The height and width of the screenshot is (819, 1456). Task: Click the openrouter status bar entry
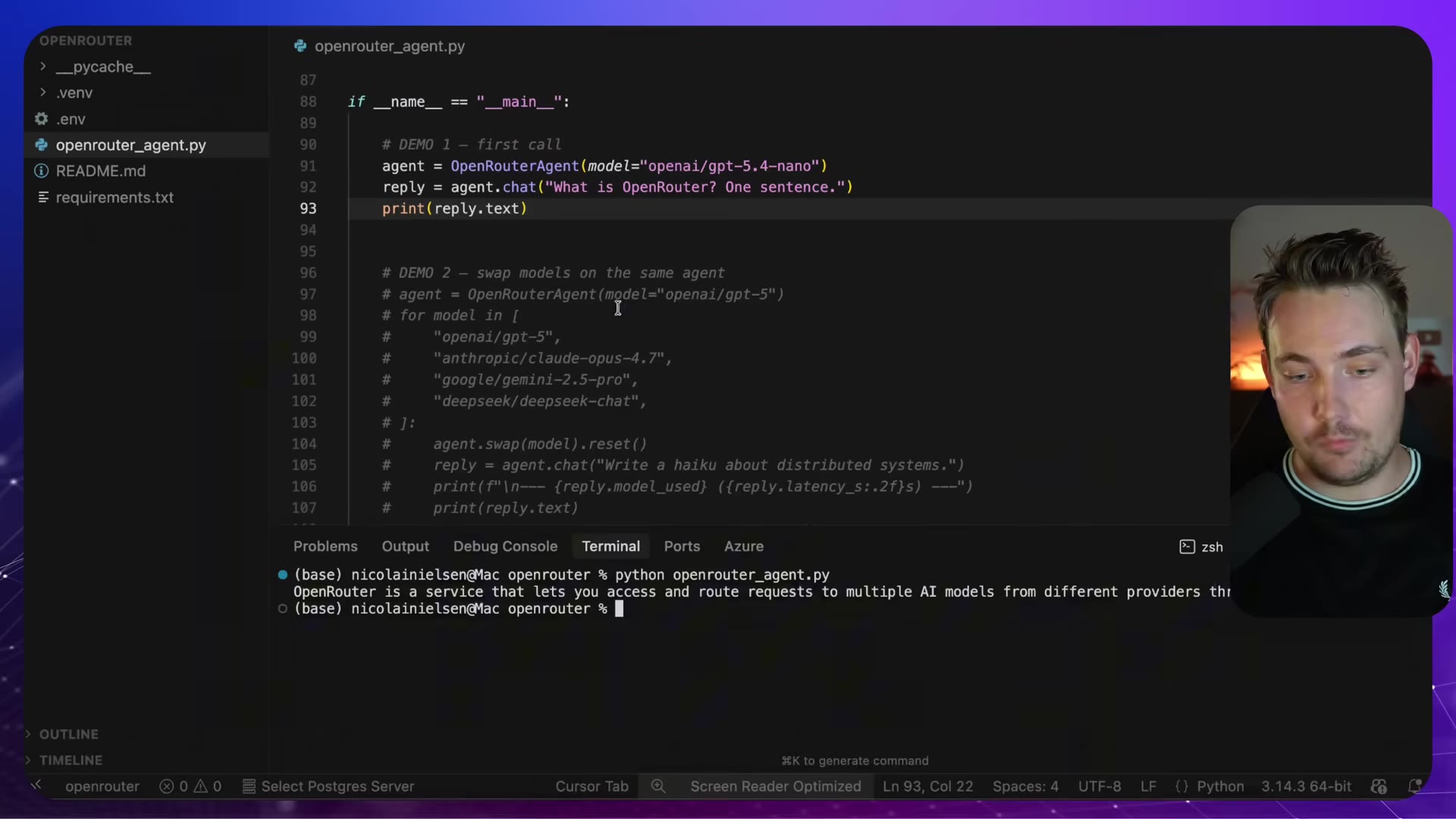coord(102,786)
